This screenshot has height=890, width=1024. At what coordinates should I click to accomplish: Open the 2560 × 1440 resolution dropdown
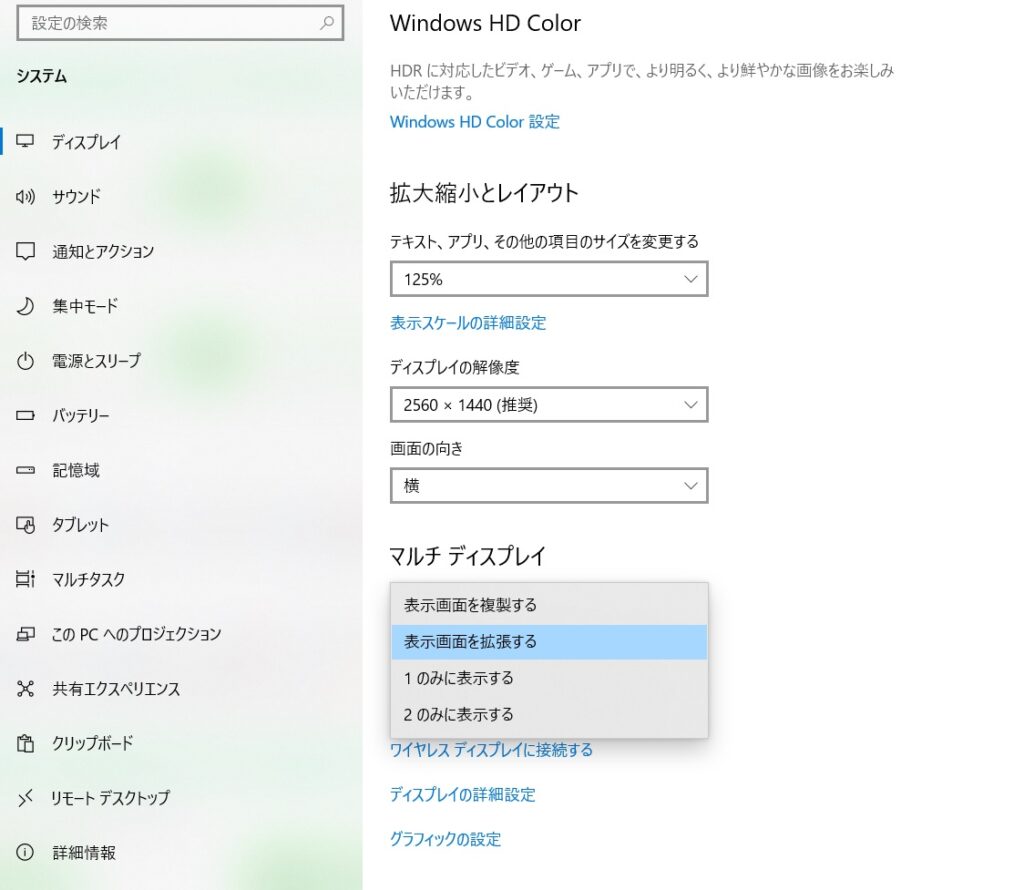tap(549, 405)
